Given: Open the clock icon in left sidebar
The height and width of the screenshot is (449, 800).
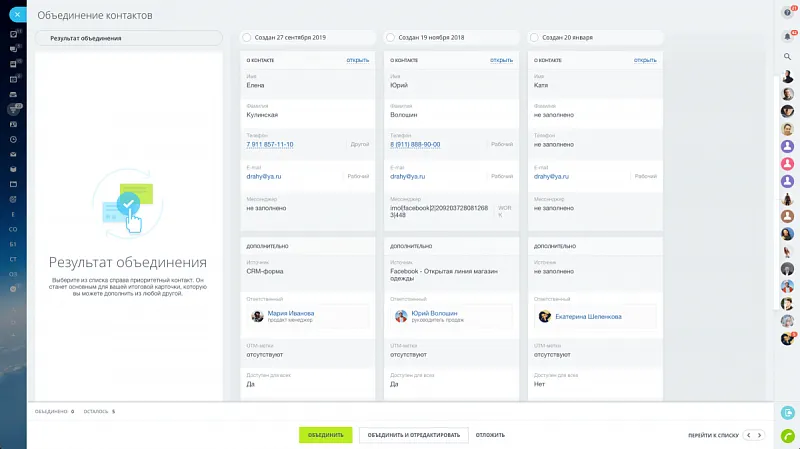Looking at the screenshot, I should pyautogui.click(x=13, y=139).
